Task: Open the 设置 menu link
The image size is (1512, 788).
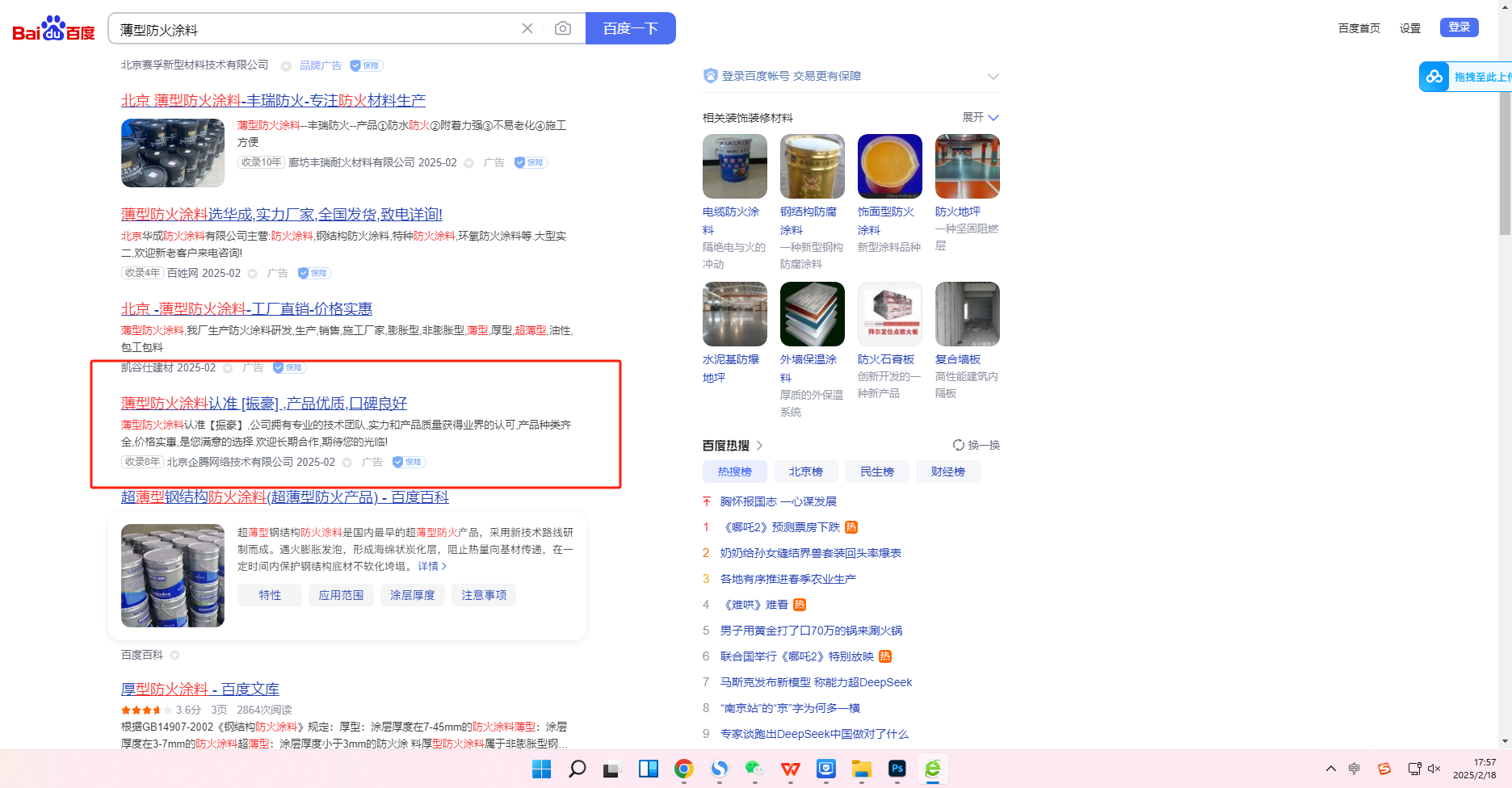Action: pos(1410,28)
